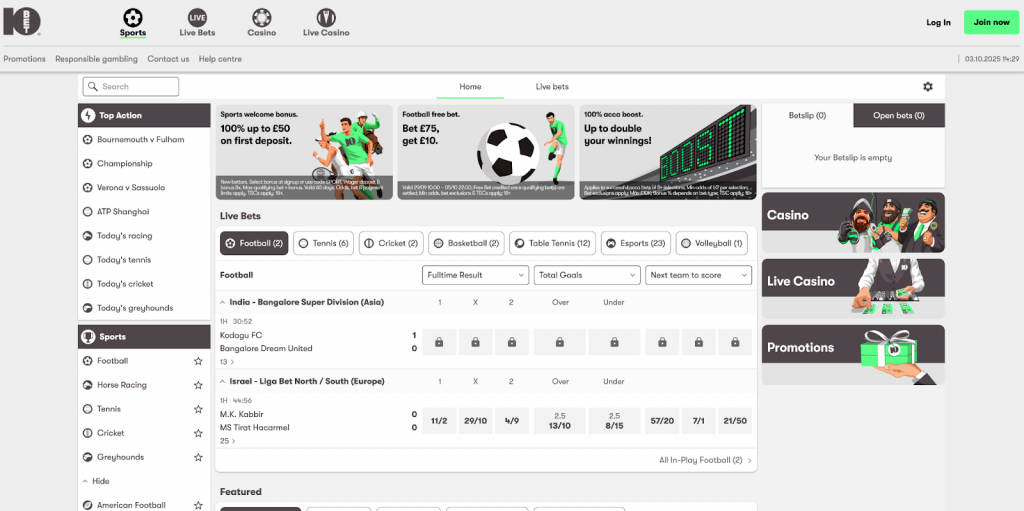1024x511 pixels.
Task: Collapse Israel - Liga Bet North / South league
Action: pos(223,381)
